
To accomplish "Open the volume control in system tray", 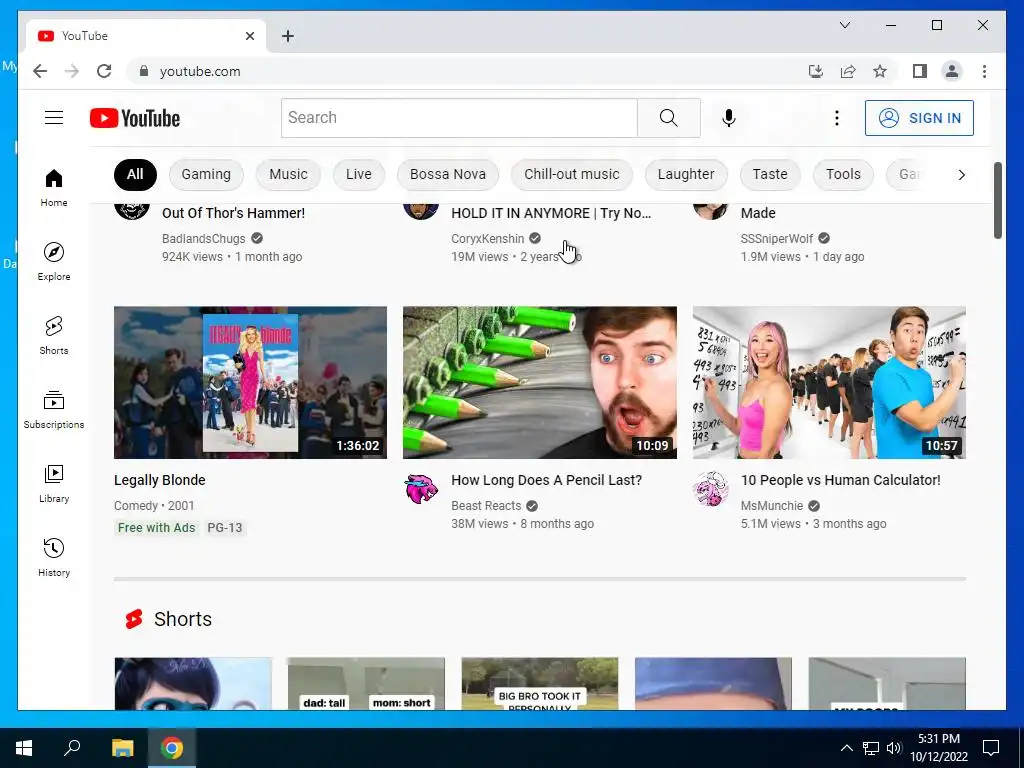I will (894, 748).
